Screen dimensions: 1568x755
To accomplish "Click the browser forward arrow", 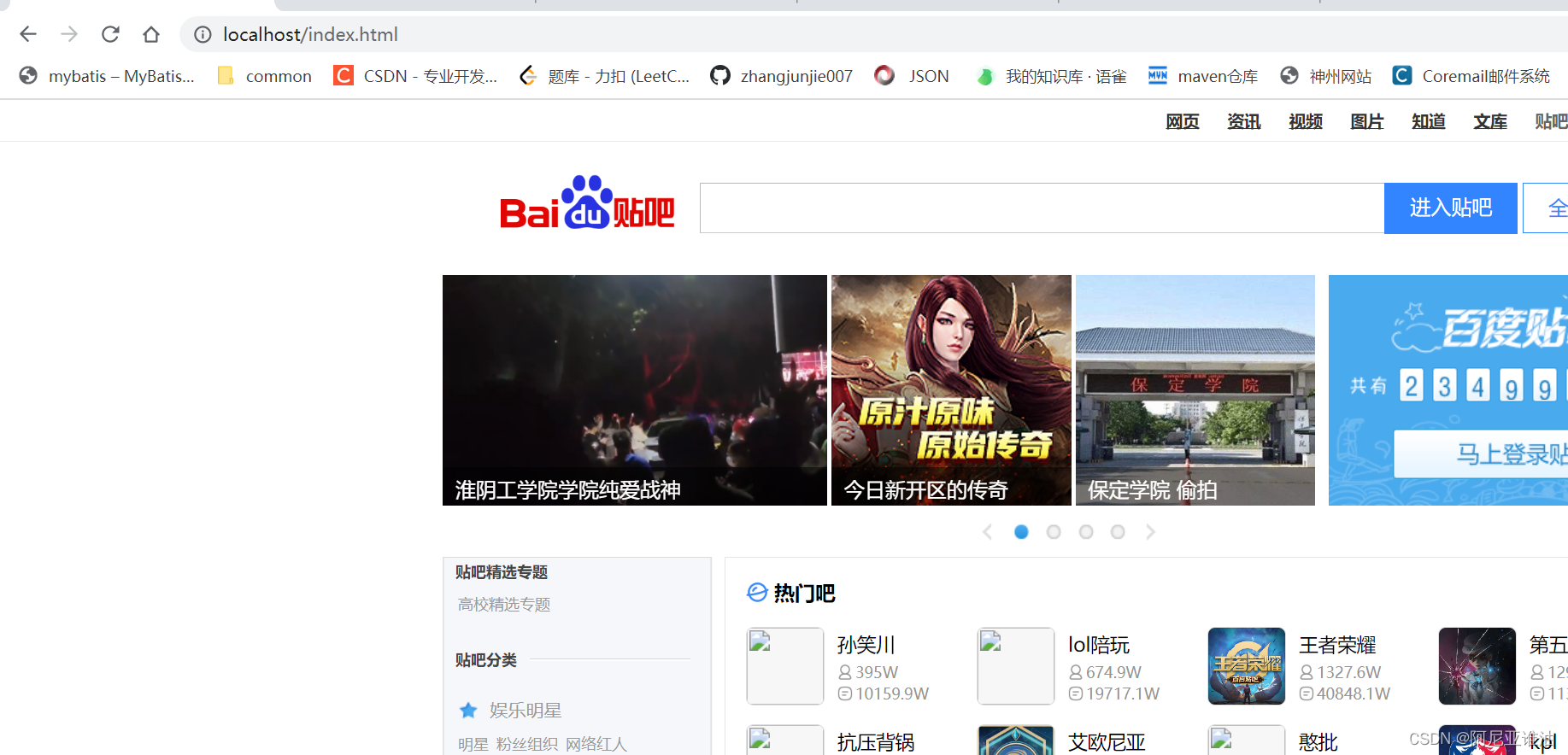I will [69, 34].
